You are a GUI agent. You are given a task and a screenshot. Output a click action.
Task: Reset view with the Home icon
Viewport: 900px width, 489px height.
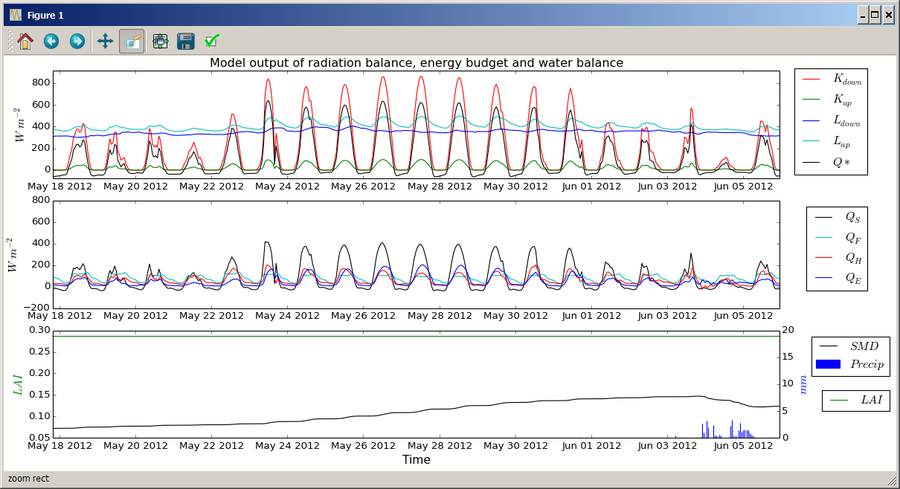click(x=25, y=41)
